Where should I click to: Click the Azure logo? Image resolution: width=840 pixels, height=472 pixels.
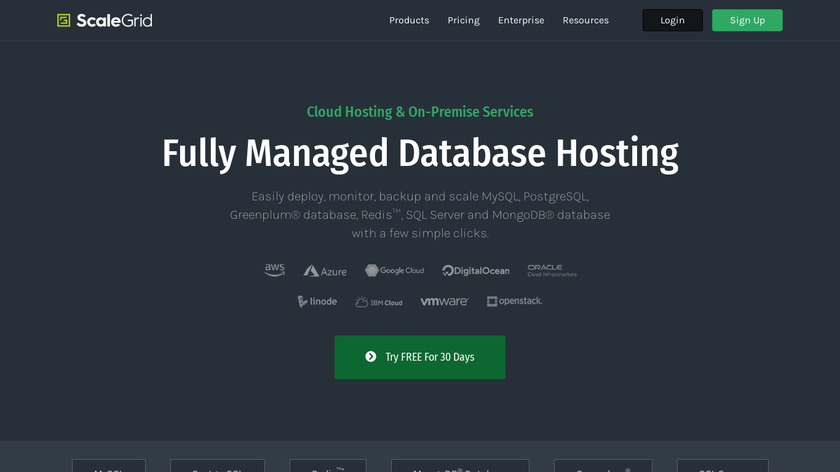325,271
